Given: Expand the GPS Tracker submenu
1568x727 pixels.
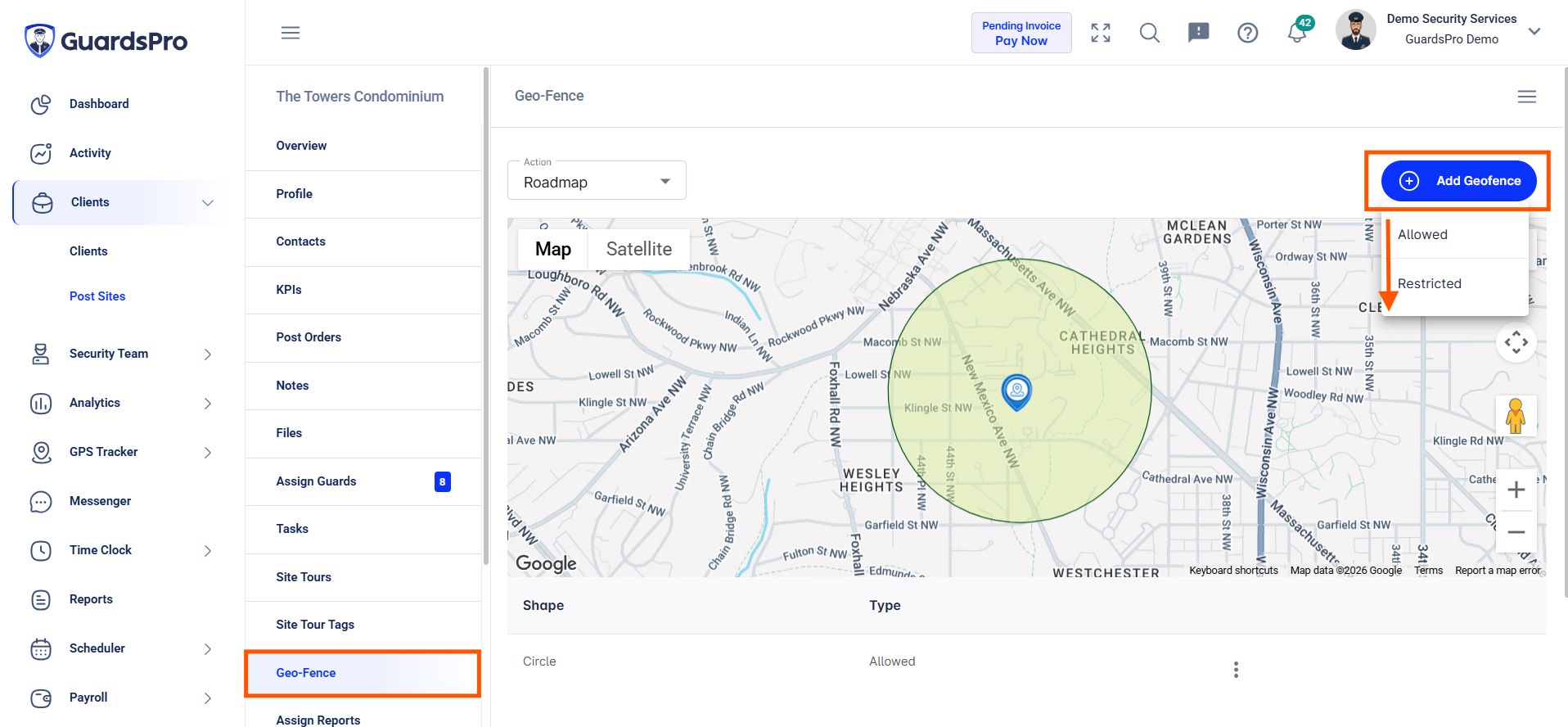Looking at the screenshot, I should coord(208,453).
